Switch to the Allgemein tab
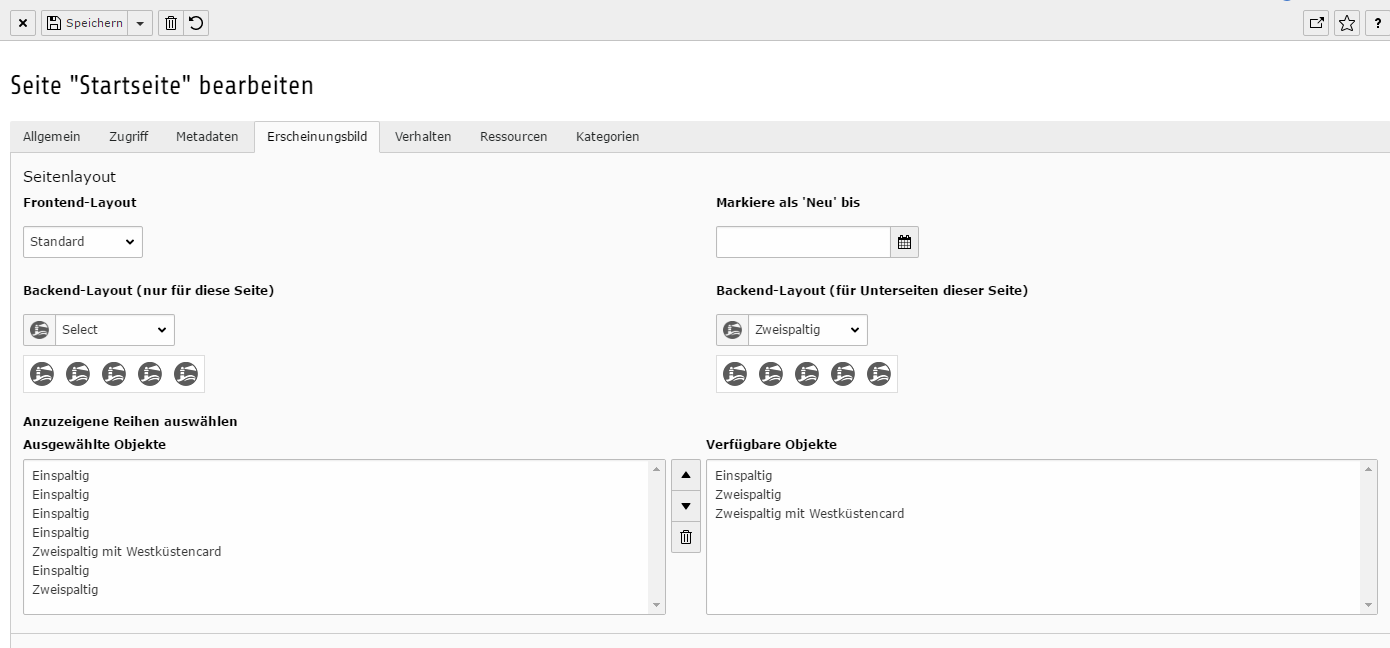The height and width of the screenshot is (648, 1390). (x=52, y=137)
